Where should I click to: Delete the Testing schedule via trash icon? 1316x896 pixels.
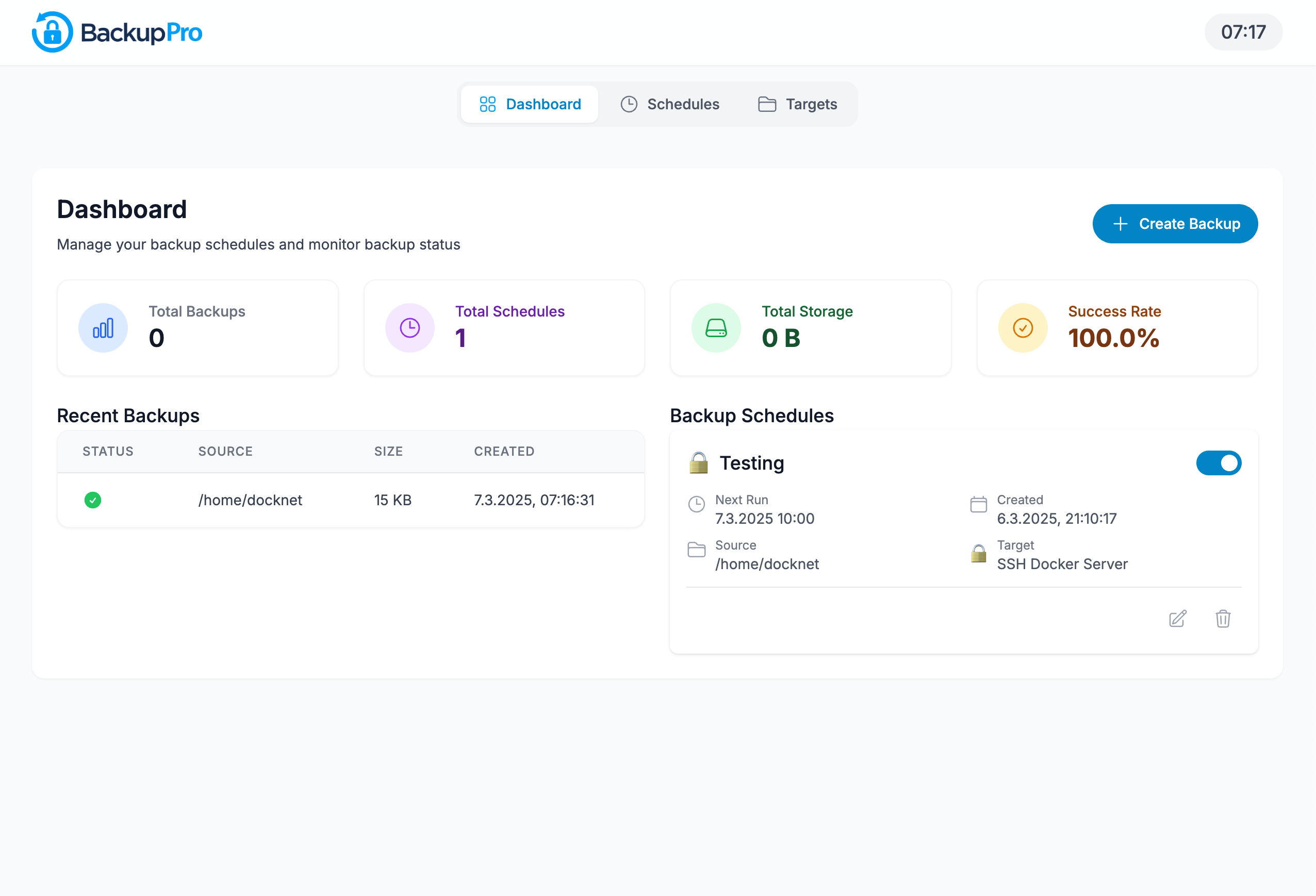click(x=1223, y=619)
